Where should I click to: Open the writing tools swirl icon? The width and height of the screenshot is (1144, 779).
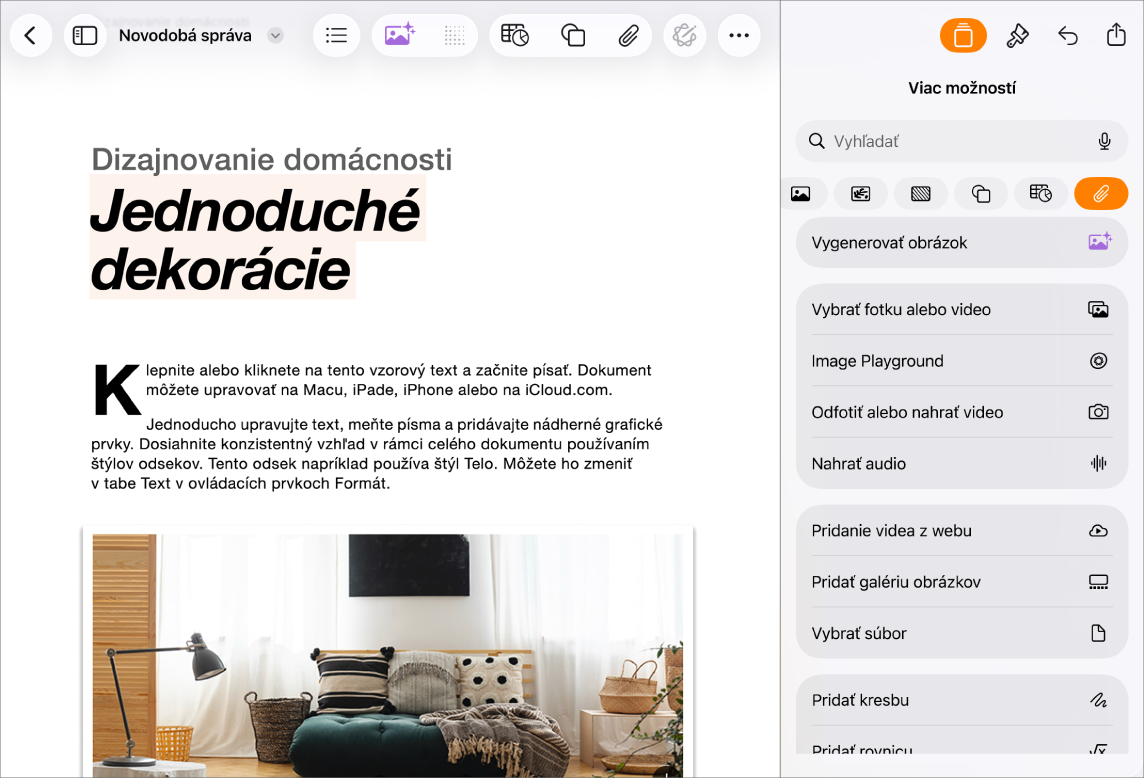coord(684,35)
